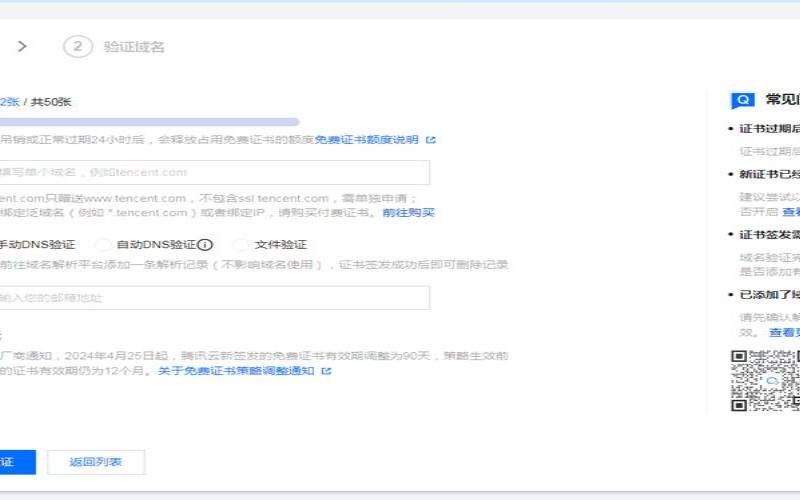The image size is (800, 500).
Task: Focus the email address input field
Action: (214, 297)
